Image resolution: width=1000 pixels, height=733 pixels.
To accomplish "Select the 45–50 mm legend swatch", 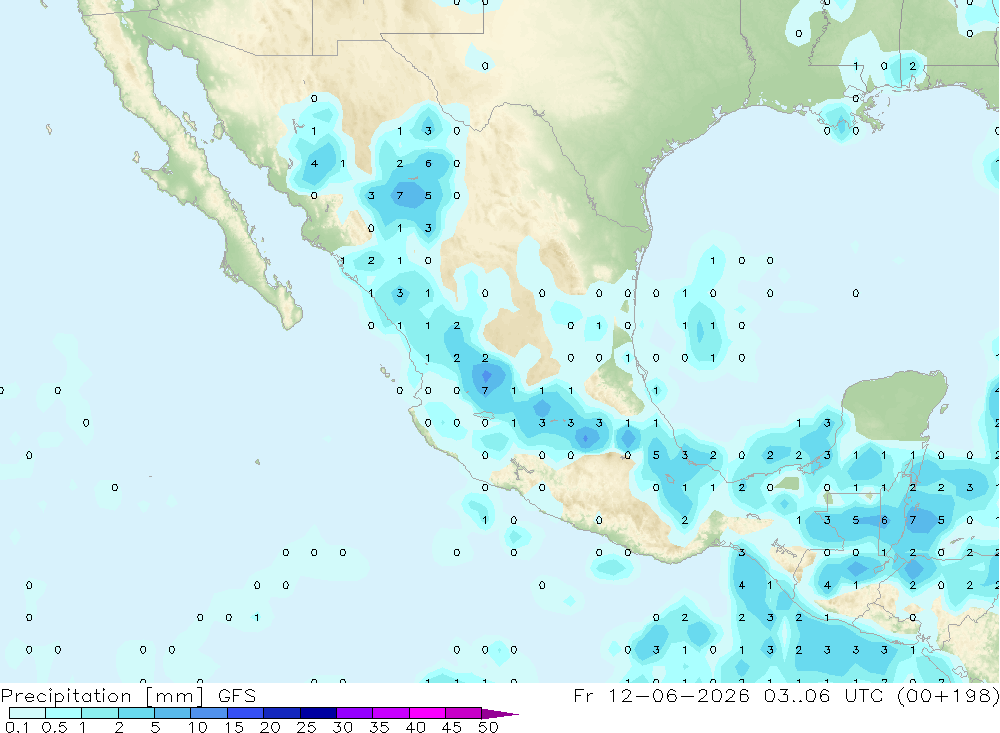I will pyautogui.click(x=463, y=713).
